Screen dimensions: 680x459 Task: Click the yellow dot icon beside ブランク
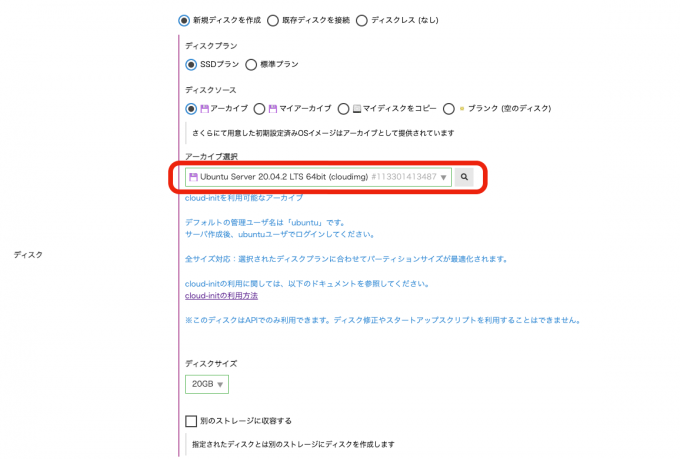[462, 108]
